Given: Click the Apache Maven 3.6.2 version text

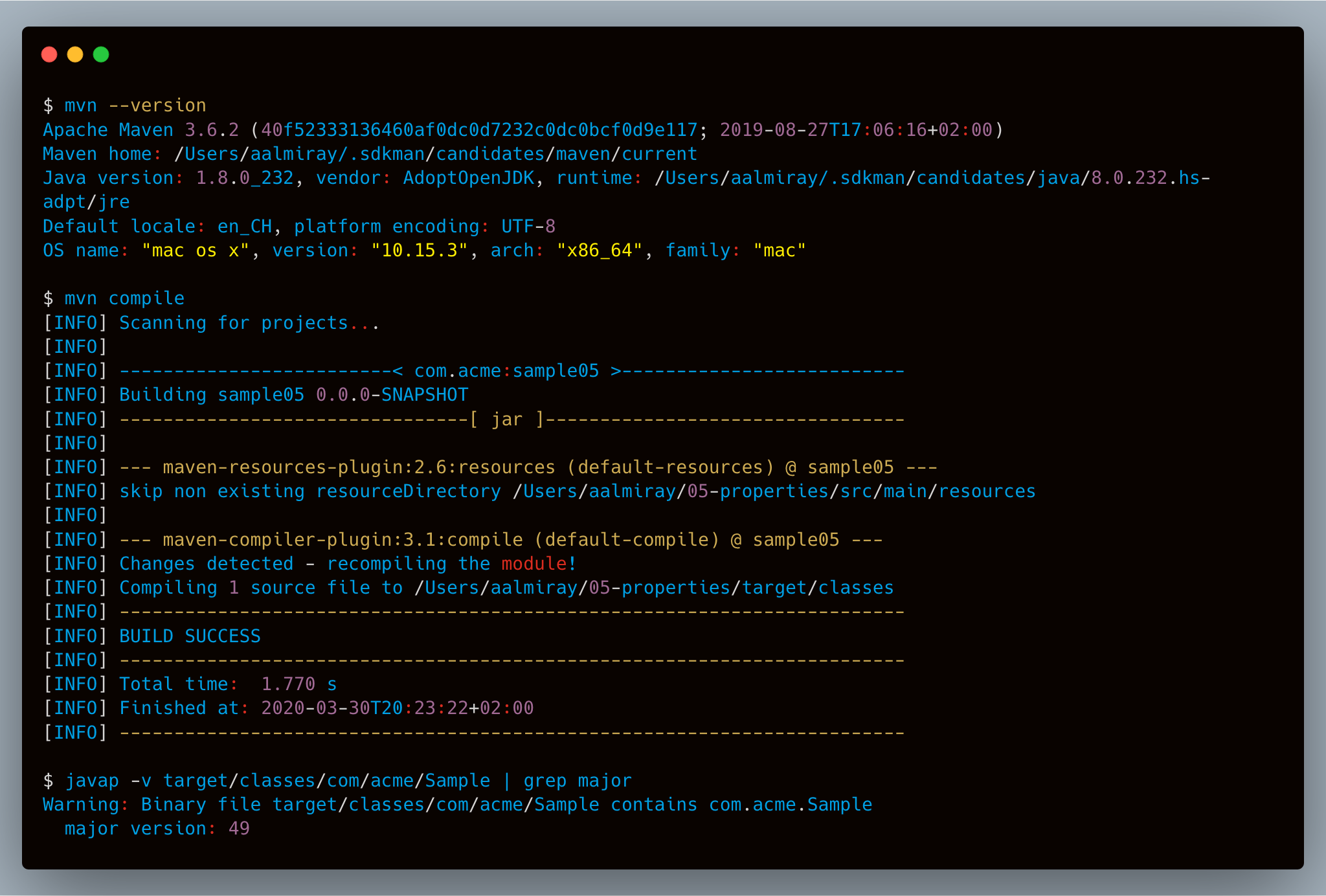Looking at the screenshot, I should click(x=140, y=130).
